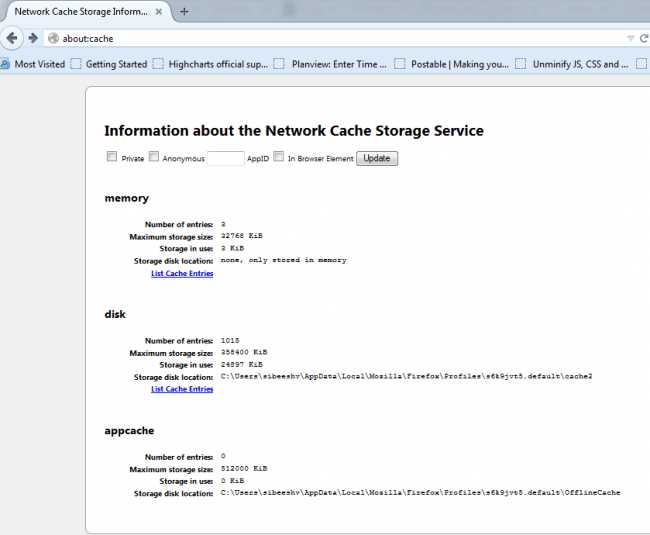Screen dimensions: 650x535
Task: Click the Postable bookmark page icon
Action: click(x=400, y=64)
